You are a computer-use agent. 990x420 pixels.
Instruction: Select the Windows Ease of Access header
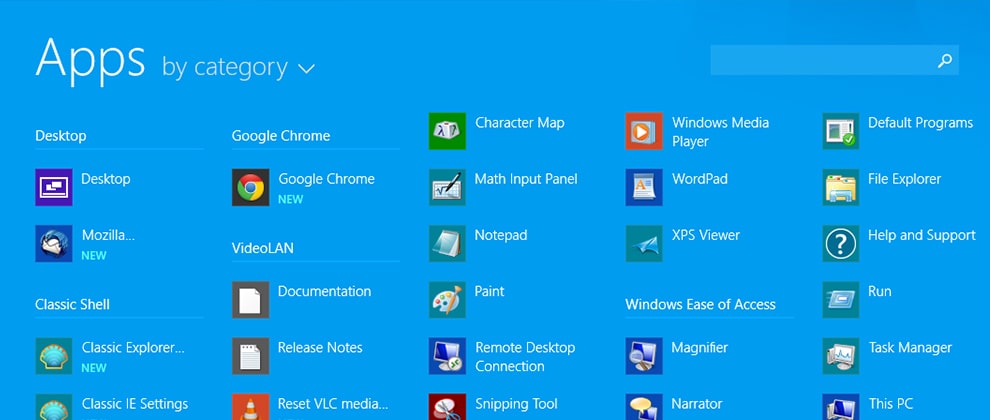700,304
